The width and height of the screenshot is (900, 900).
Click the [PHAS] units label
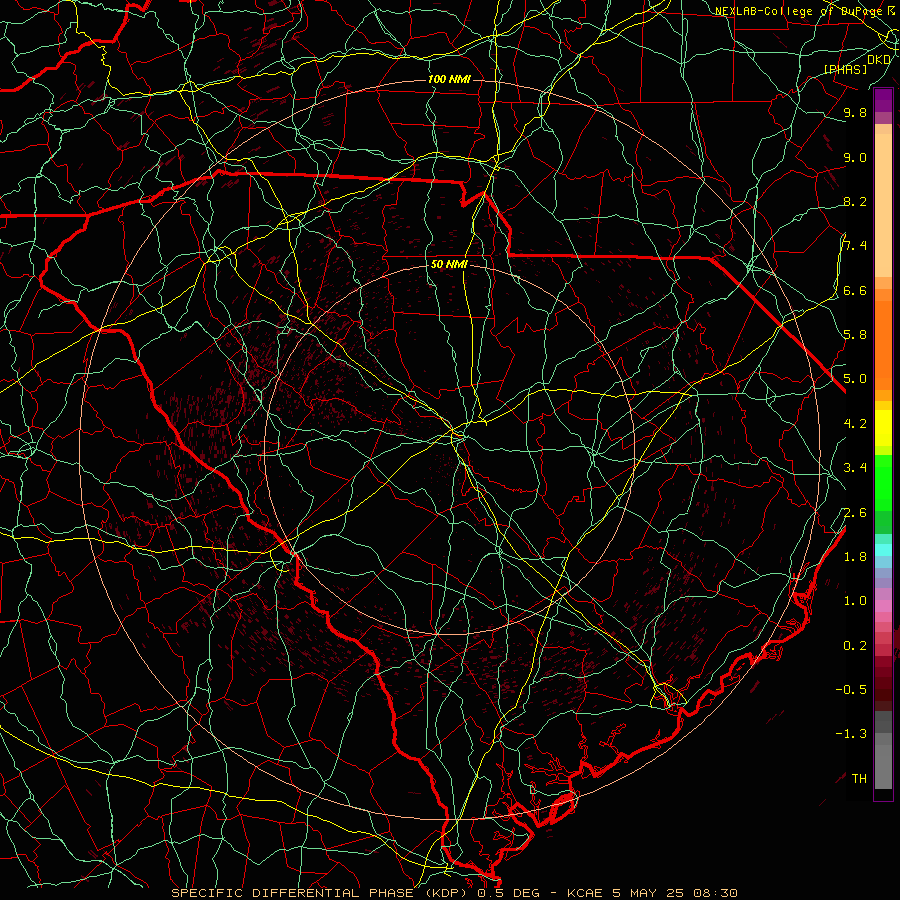point(845,69)
